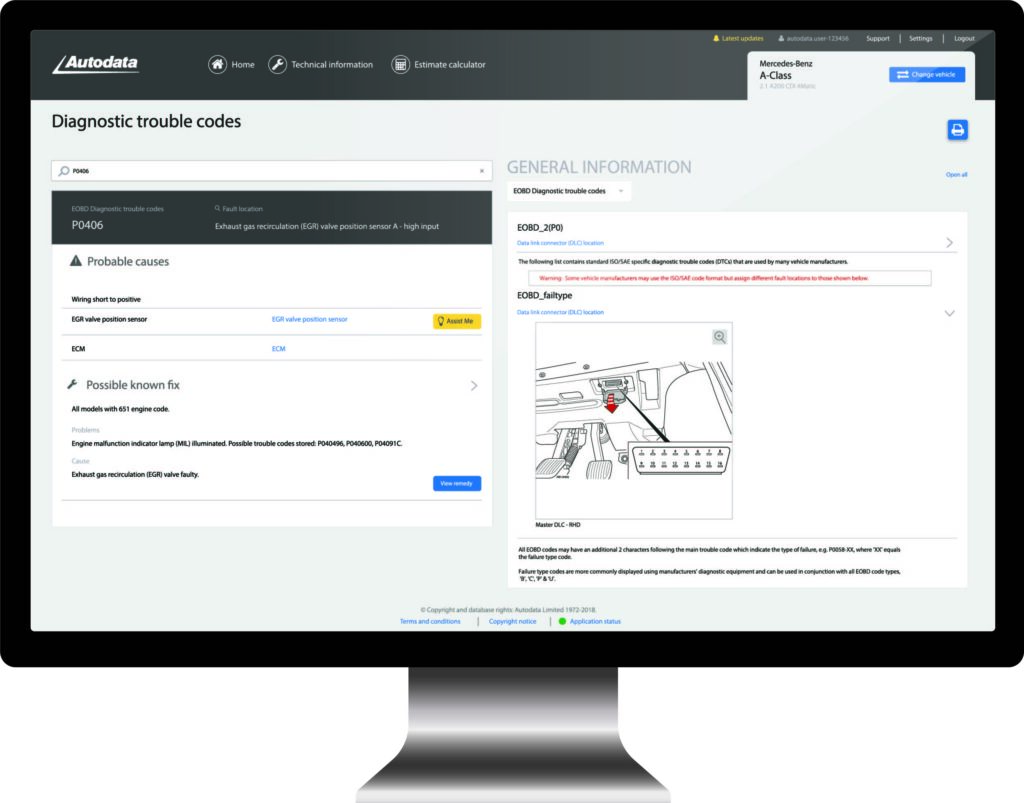Clear the P0406 search with X
Screen dimensions: 1024x803
(x=482, y=171)
